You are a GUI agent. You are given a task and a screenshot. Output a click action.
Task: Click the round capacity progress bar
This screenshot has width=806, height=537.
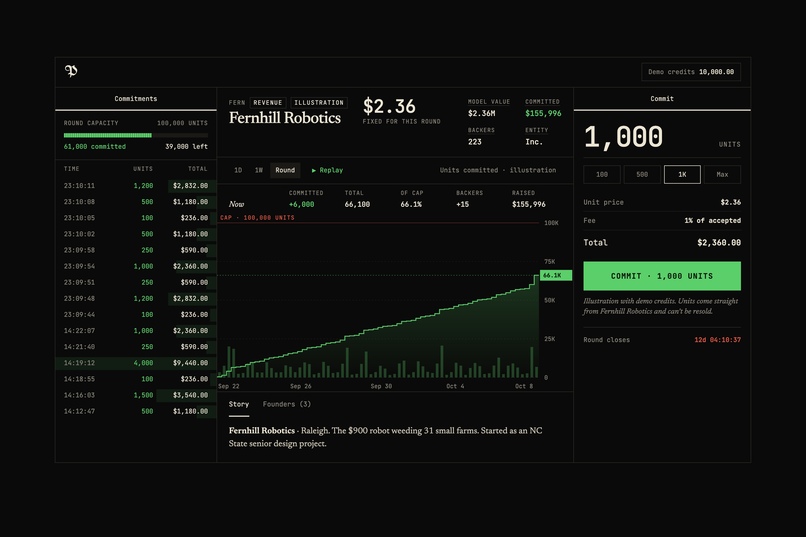click(136, 135)
